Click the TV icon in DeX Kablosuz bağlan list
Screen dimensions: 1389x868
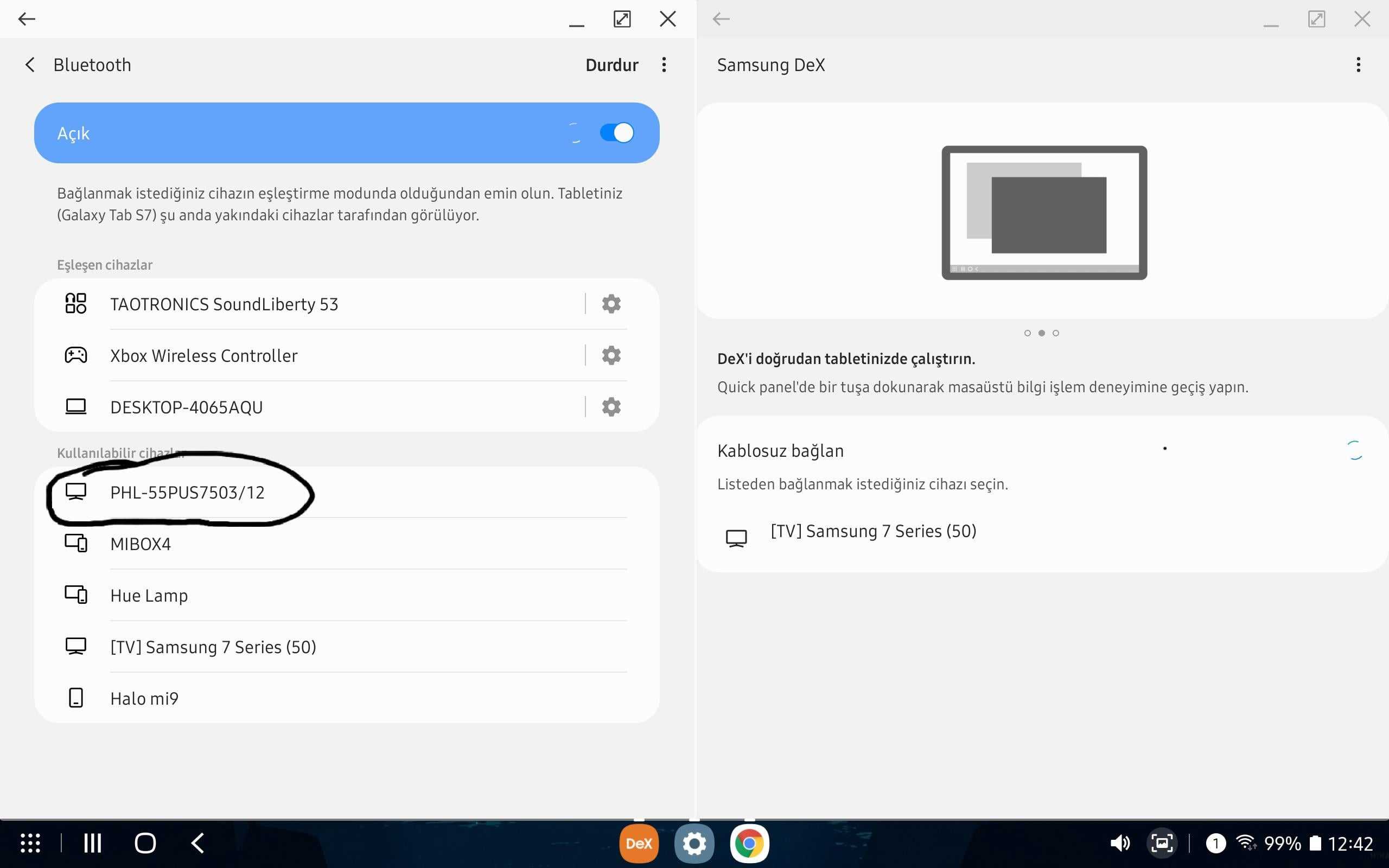[x=736, y=539]
